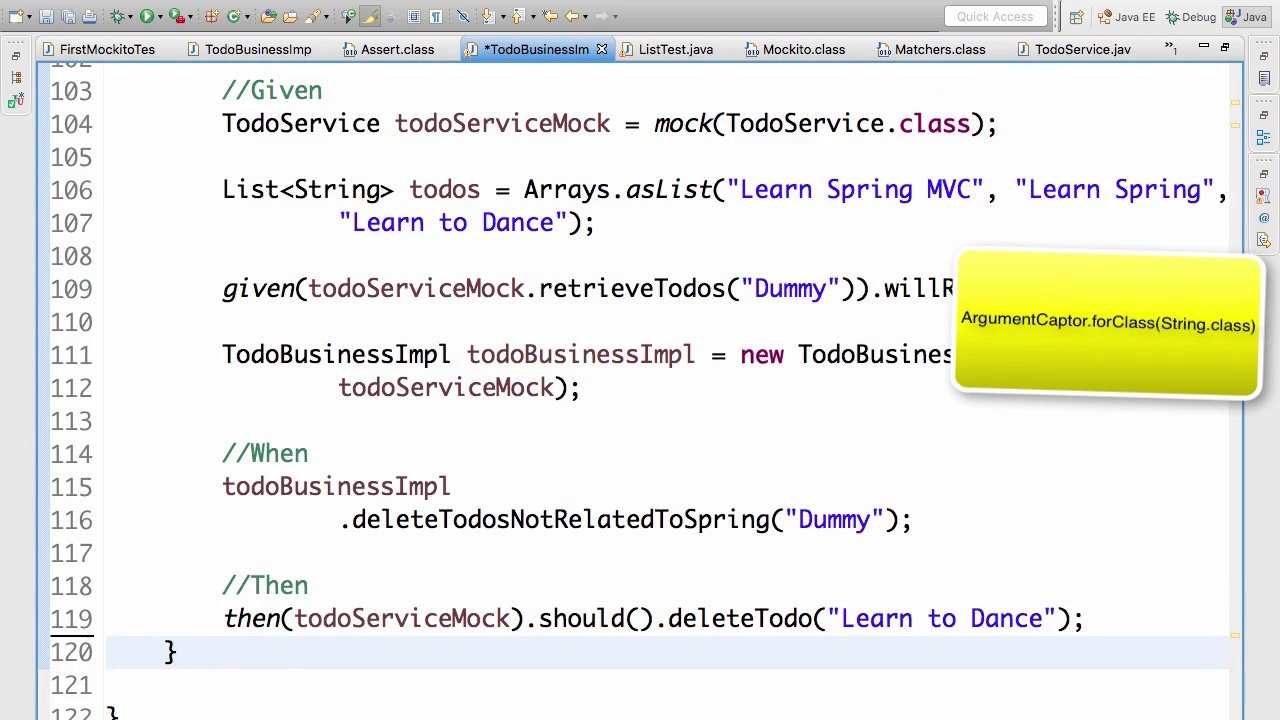This screenshot has width=1280, height=720.
Task: Close the TodoBusinessImpl editor tab
Action: tap(602, 49)
